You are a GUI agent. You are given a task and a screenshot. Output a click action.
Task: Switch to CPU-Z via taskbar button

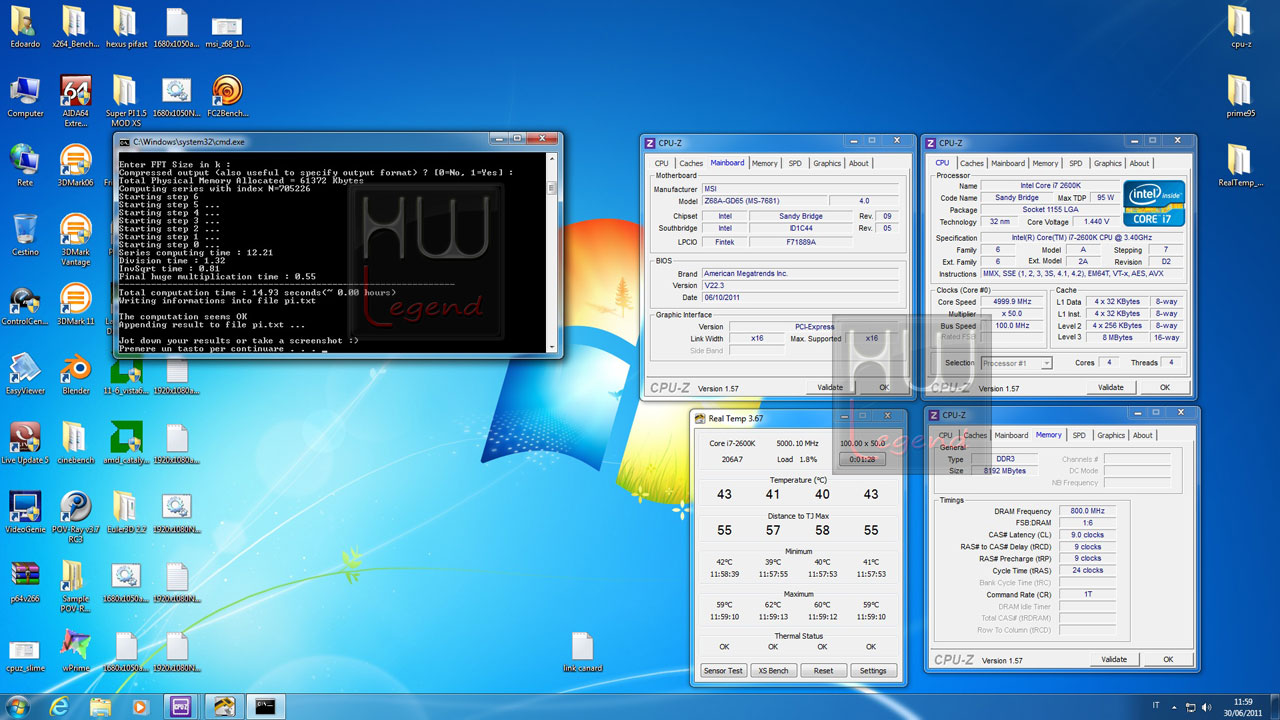pos(182,707)
